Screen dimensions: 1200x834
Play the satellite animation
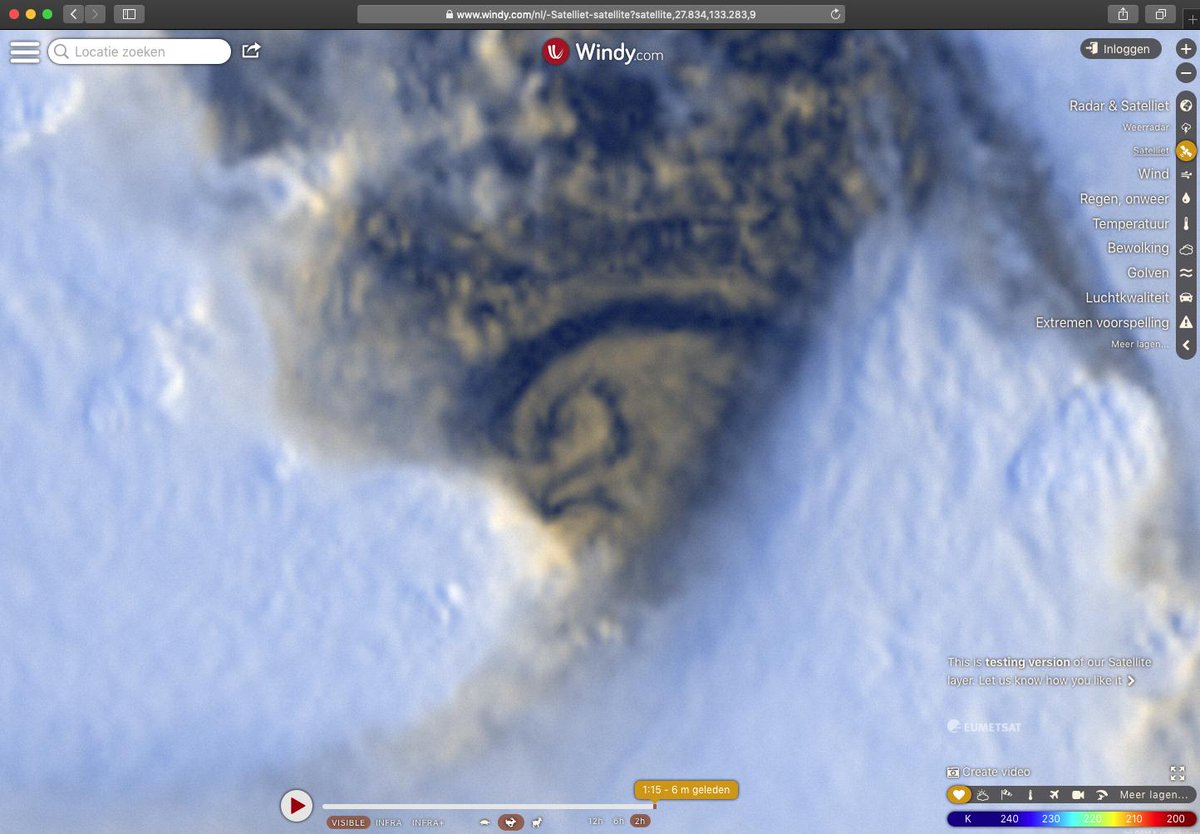(296, 805)
